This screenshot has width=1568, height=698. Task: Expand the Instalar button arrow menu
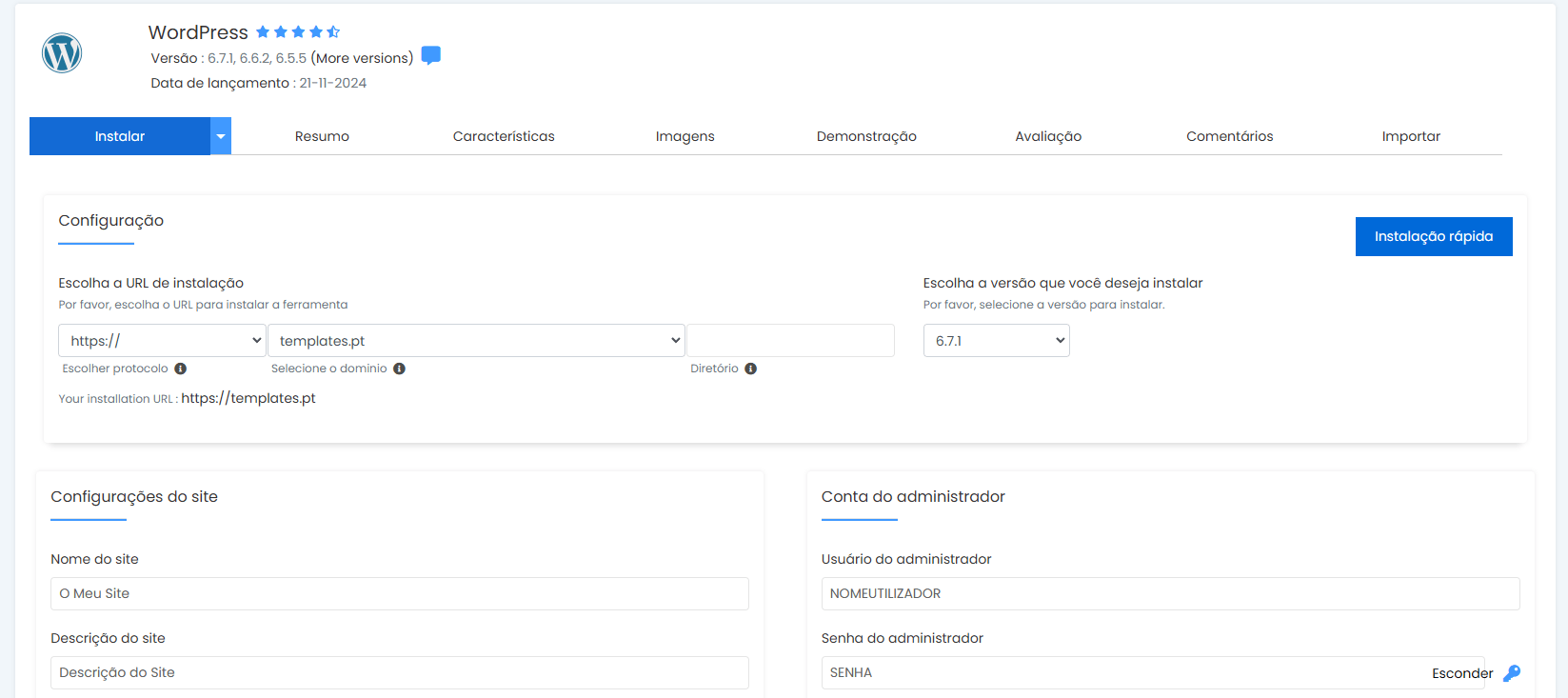(x=221, y=136)
